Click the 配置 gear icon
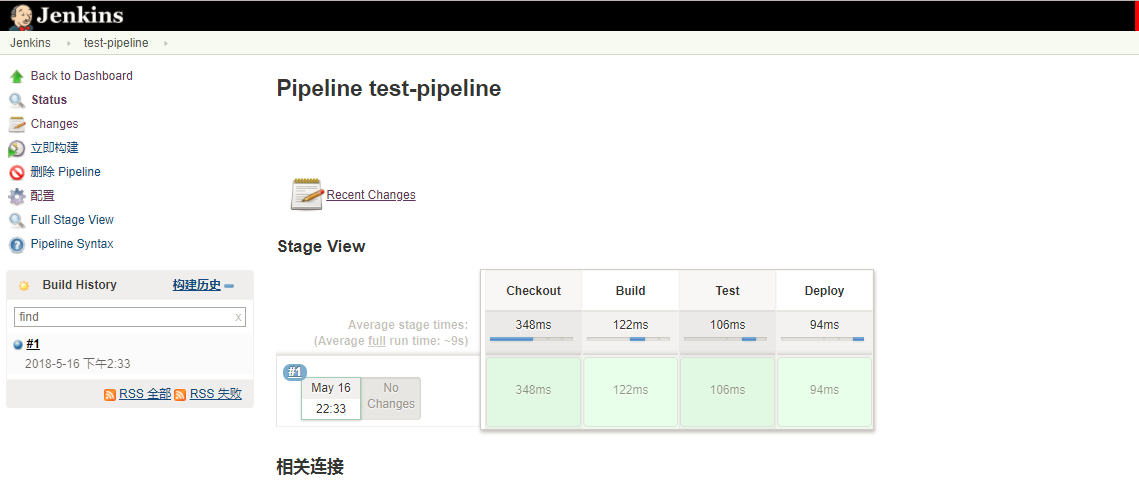Viewport: 1139px width, 497px height. tap(17, 196)
